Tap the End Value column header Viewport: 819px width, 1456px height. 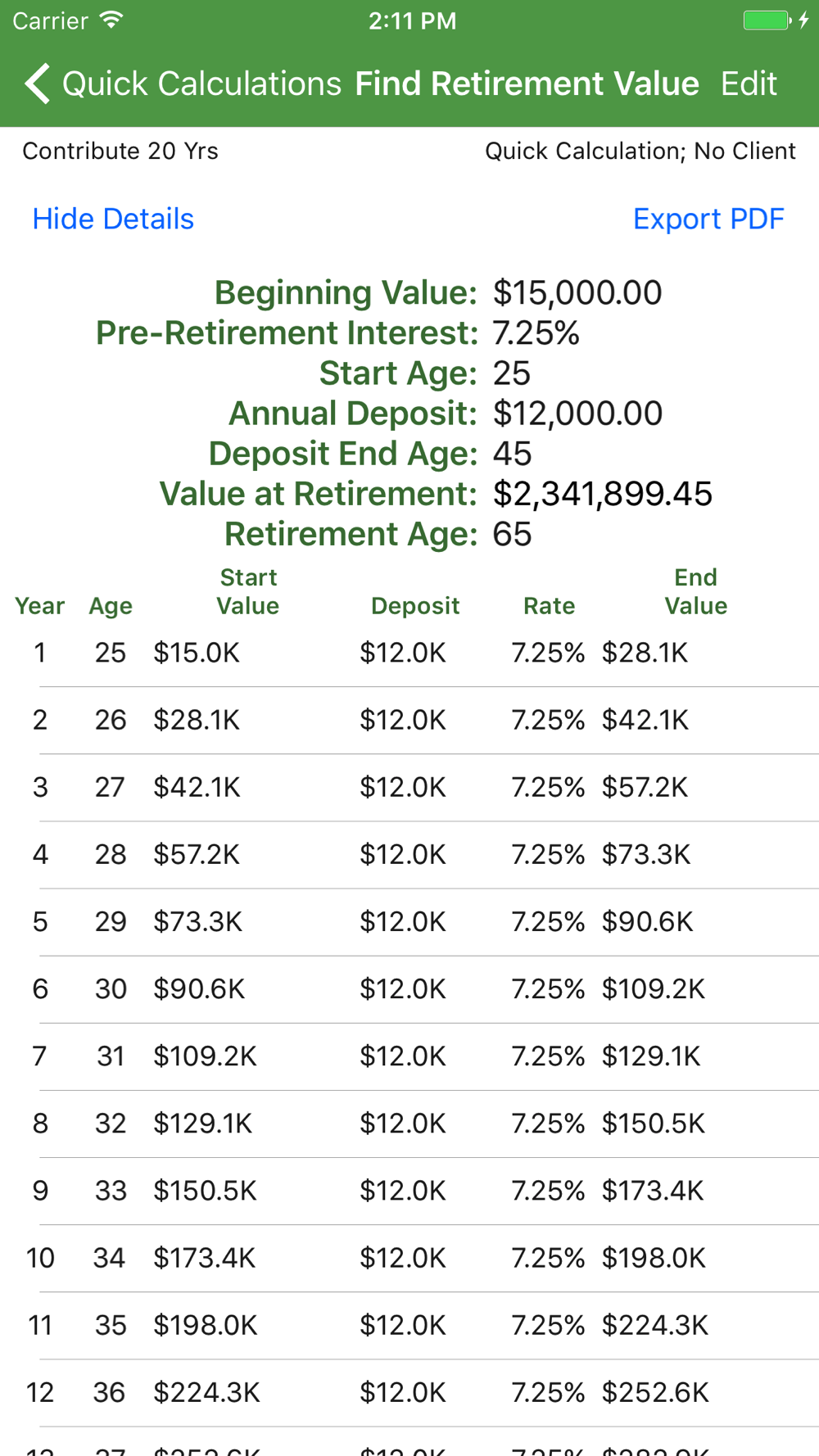coord(695,591)
